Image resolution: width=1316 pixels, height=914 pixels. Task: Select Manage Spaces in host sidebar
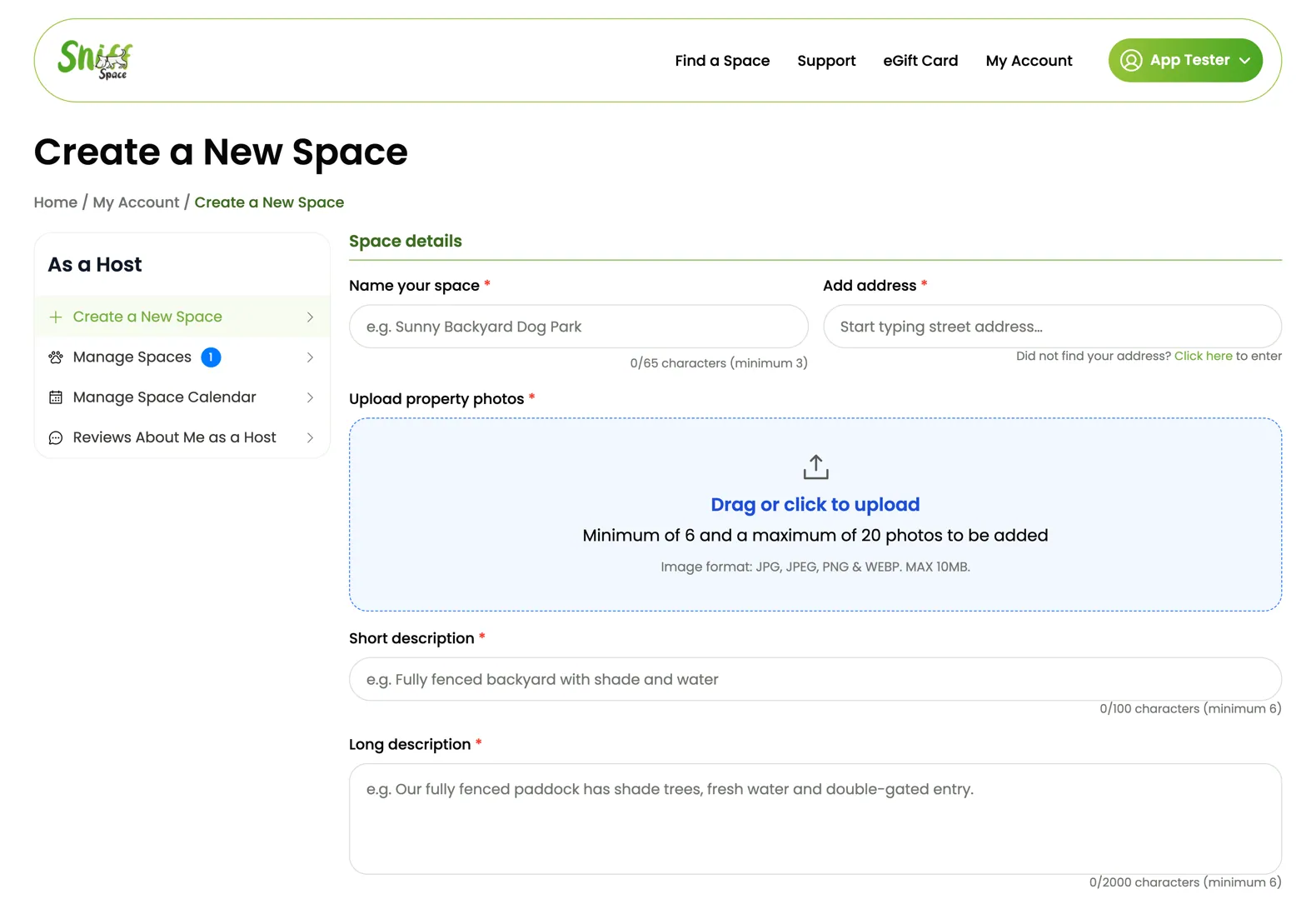click(182, 357)
